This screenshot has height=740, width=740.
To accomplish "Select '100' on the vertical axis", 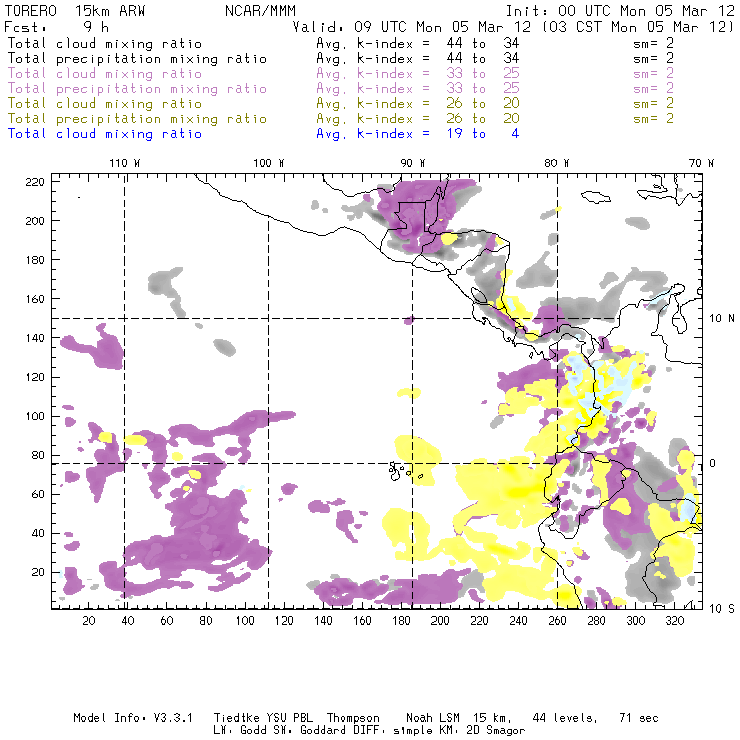I will 35,416.
